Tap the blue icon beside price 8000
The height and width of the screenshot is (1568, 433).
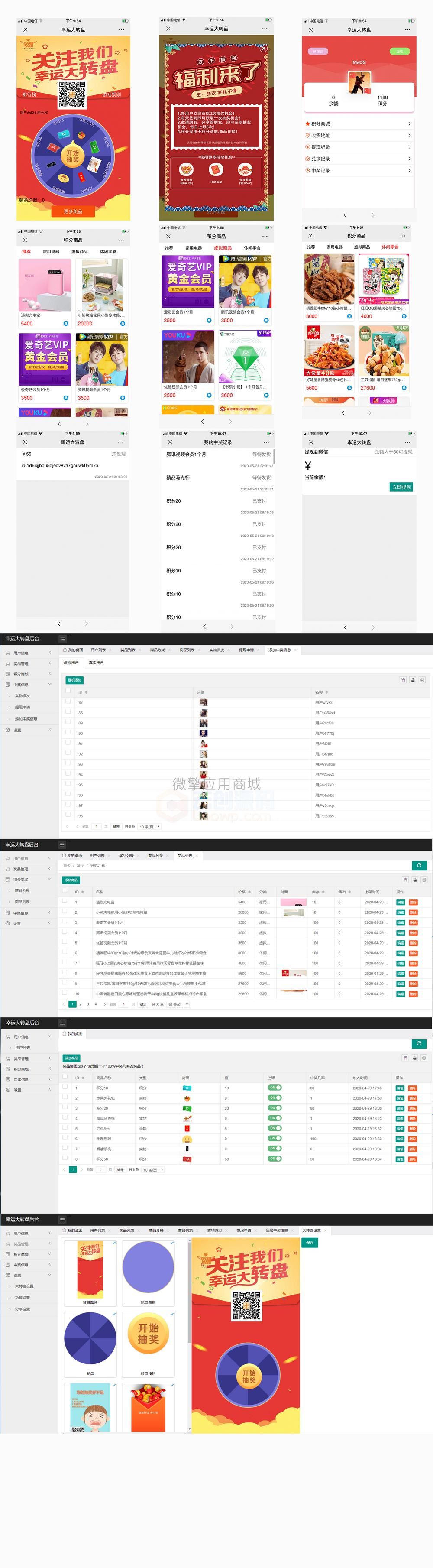(x=350, y=317)
